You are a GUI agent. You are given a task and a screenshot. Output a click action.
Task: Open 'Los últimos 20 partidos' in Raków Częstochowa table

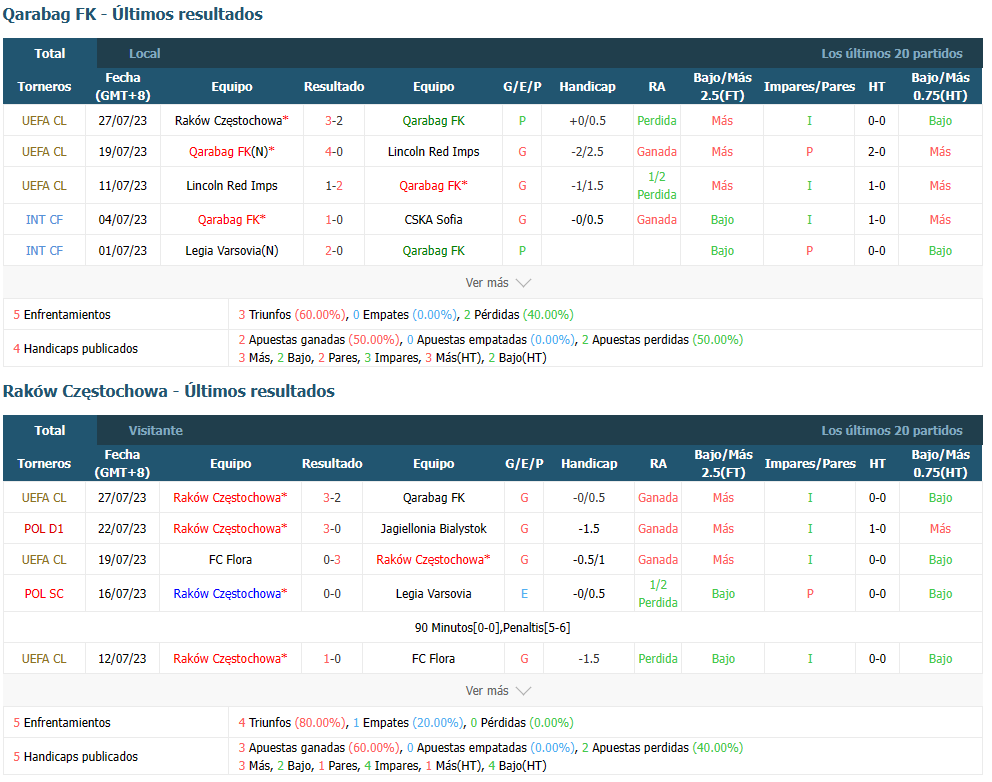coord(891,431)
